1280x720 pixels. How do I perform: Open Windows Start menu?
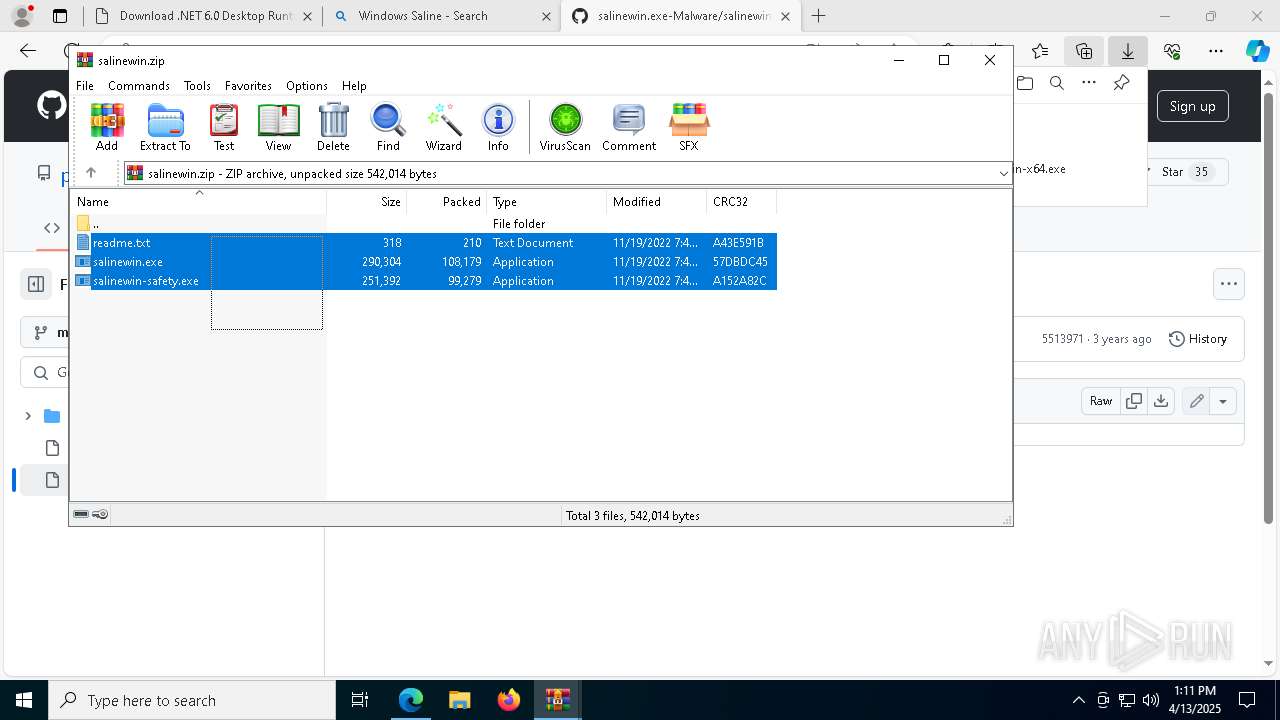(x=24, y=700)
